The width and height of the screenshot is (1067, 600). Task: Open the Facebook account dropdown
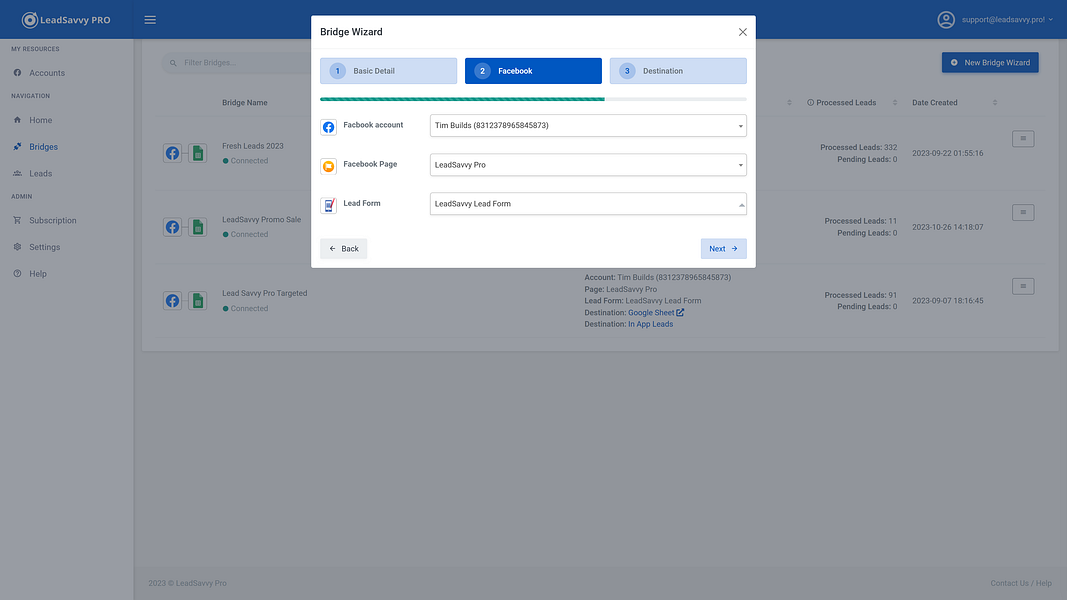[586, 126]
